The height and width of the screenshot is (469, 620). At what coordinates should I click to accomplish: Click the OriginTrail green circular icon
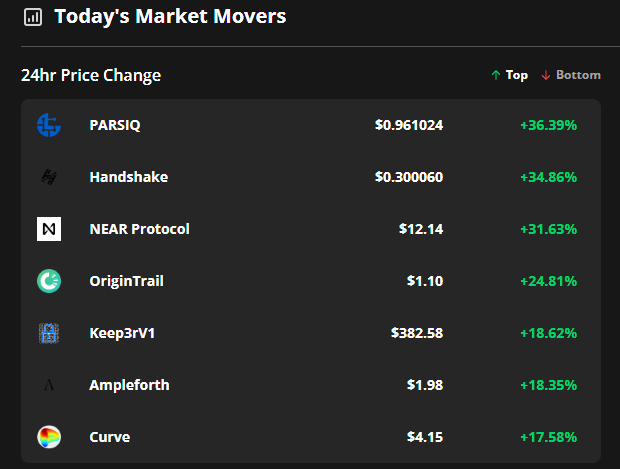49,281
